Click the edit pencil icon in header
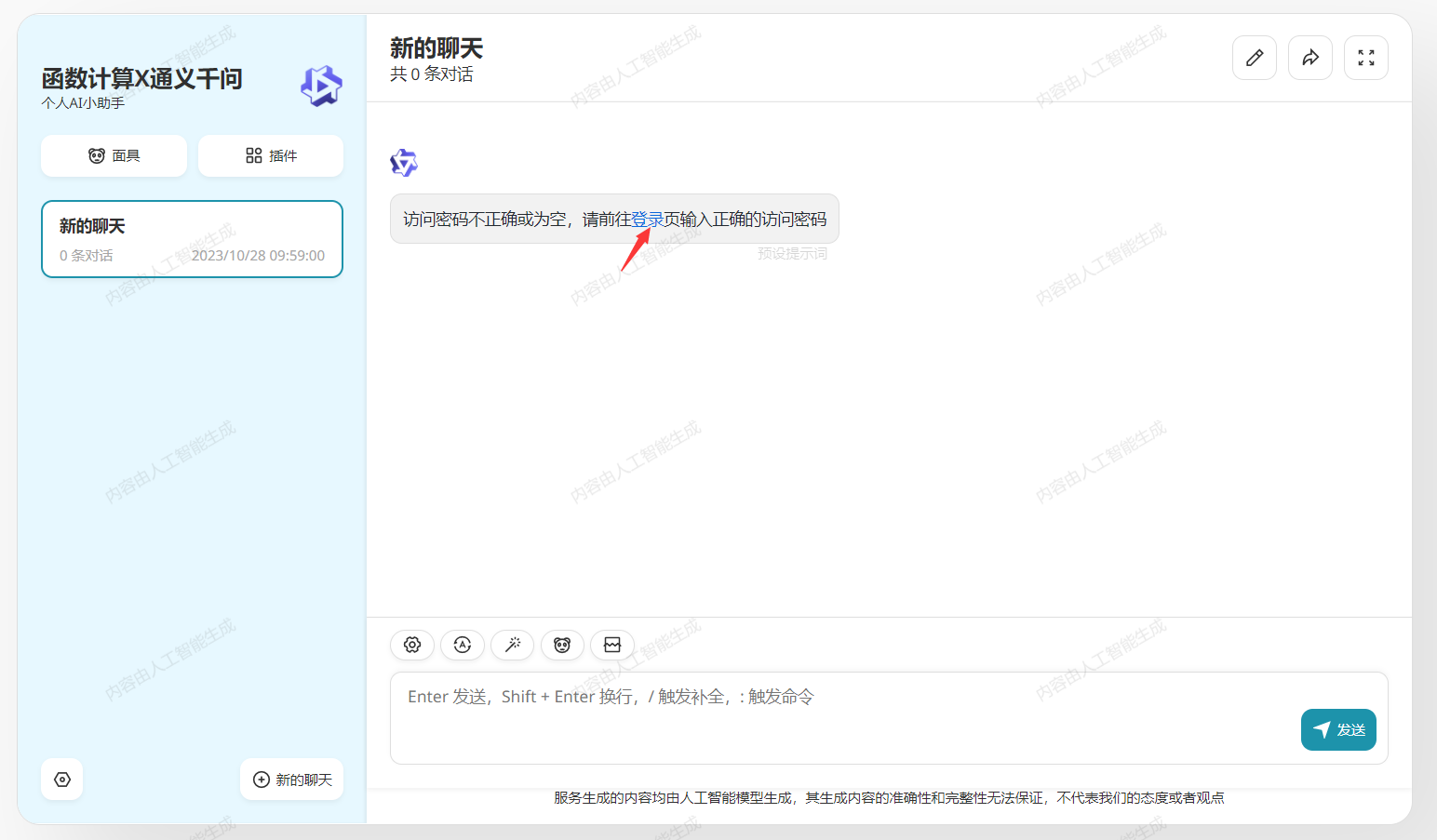Image resolution: width=1437 pixels, height=840 pixels. (x=1254, y=58)
